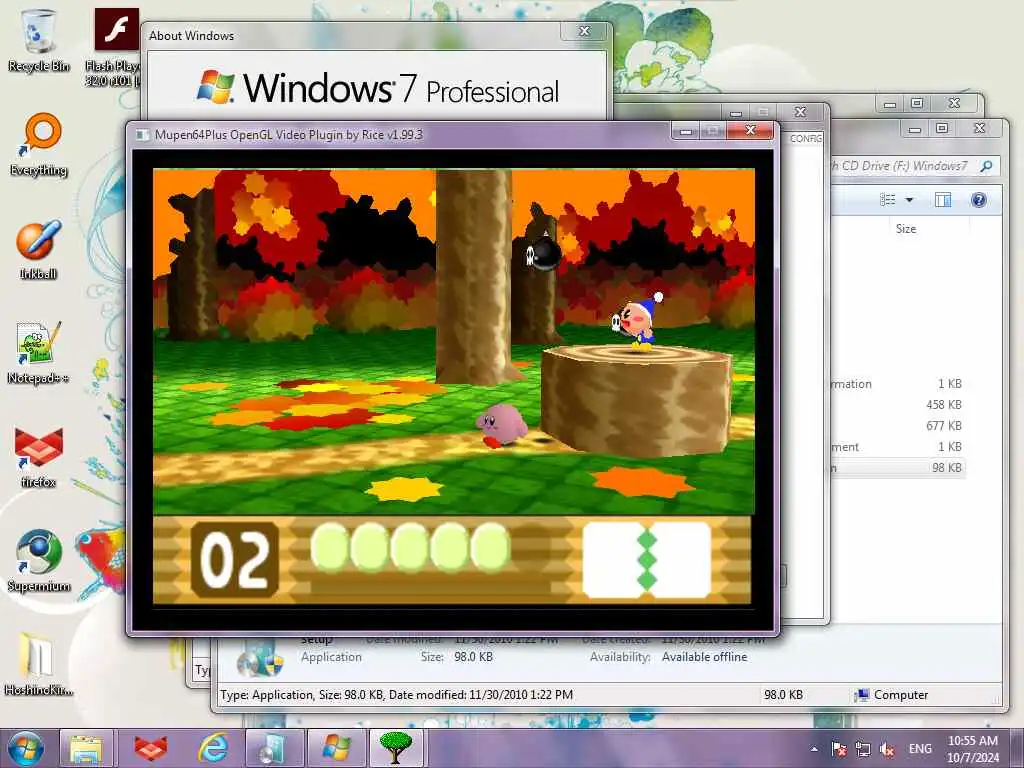
Task: Launch firefox desktop shortcut
Action: pos(38,457)
